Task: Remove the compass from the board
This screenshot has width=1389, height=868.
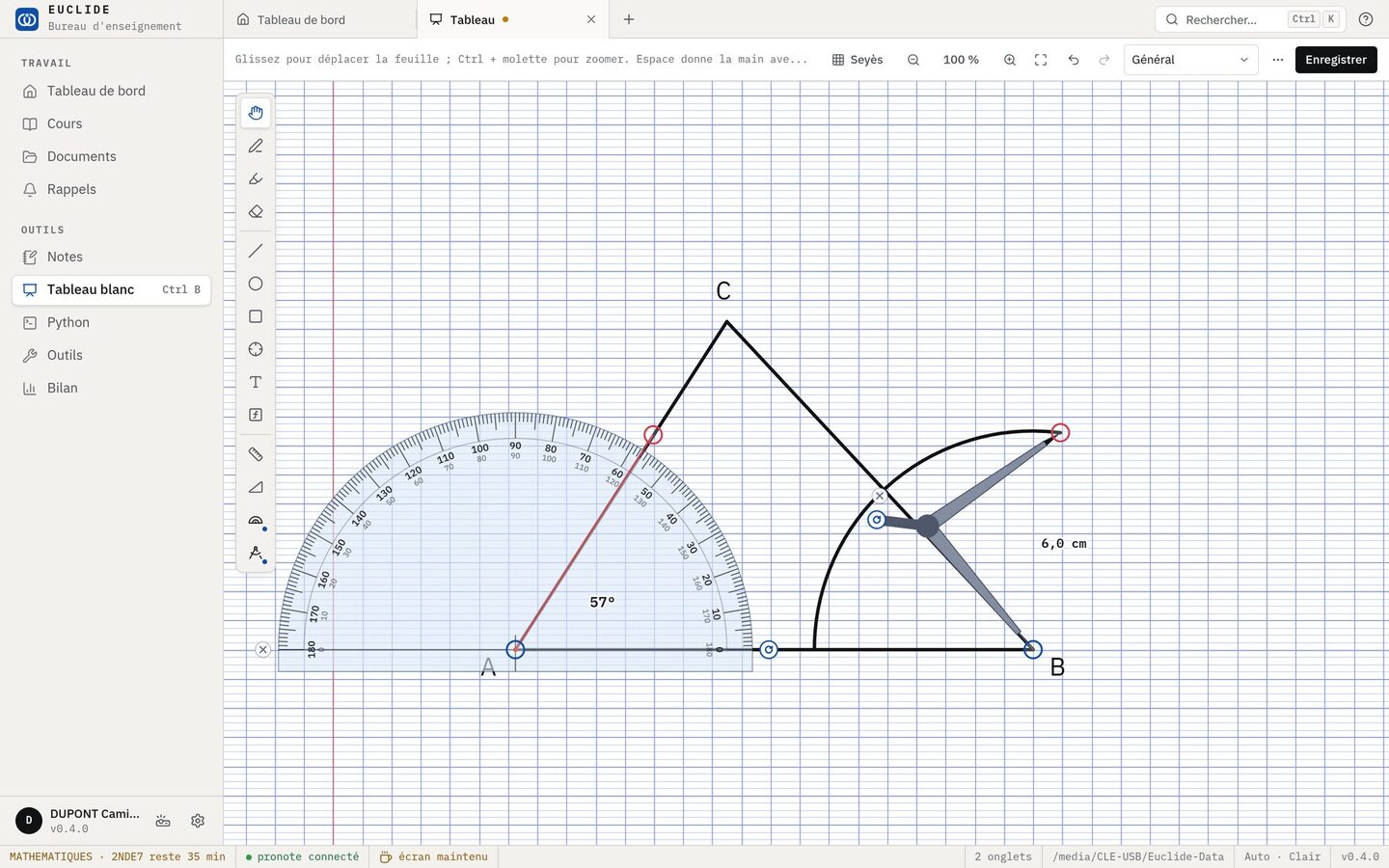Action: click(x=880, y=496)
